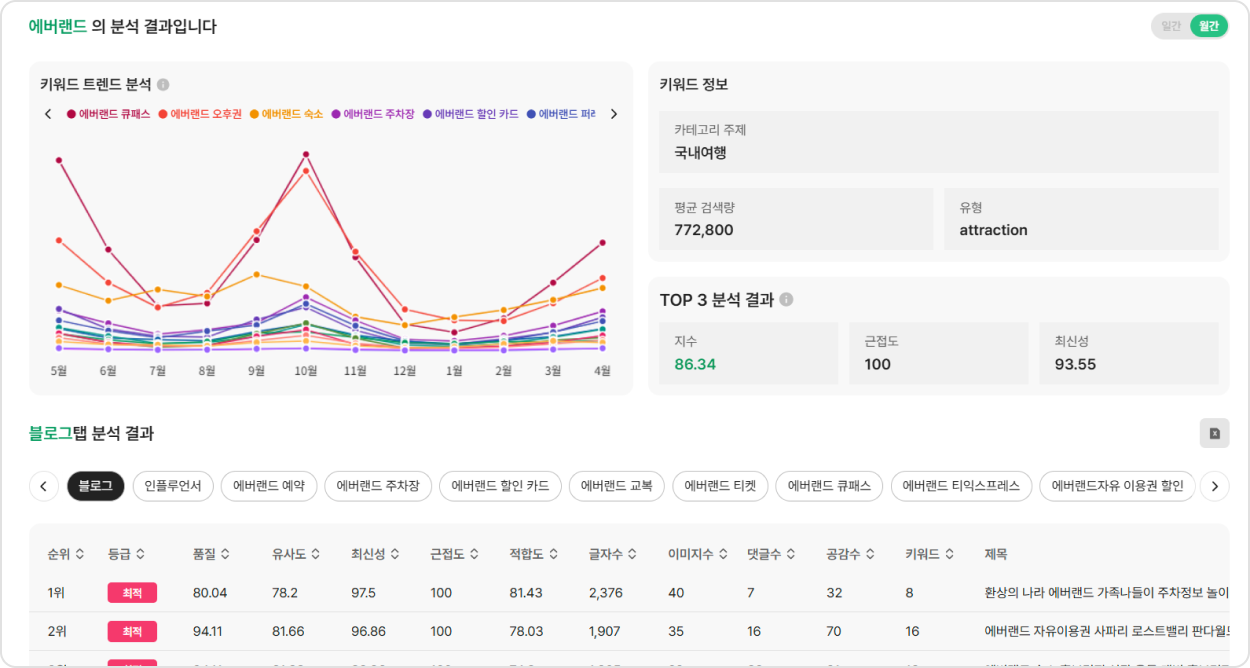1250x668 pixels.
Task: Click info icon next to 키워드 트렌드 분석
Action: click(163, 85)
